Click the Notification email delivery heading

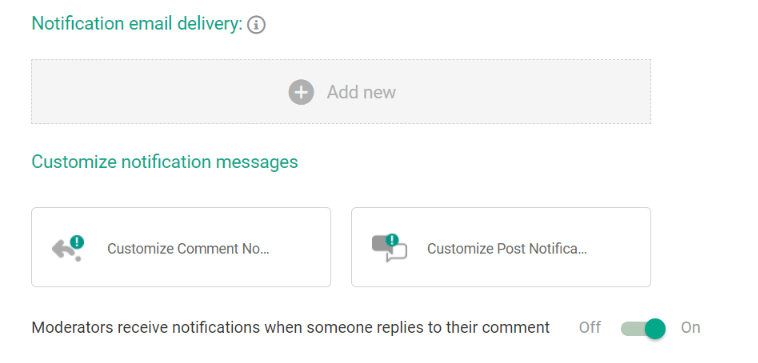(137, 24)
